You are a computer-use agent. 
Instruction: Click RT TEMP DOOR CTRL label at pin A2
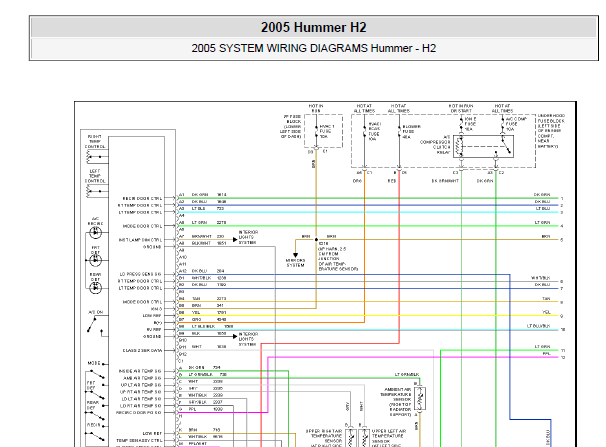coord(140,206)
